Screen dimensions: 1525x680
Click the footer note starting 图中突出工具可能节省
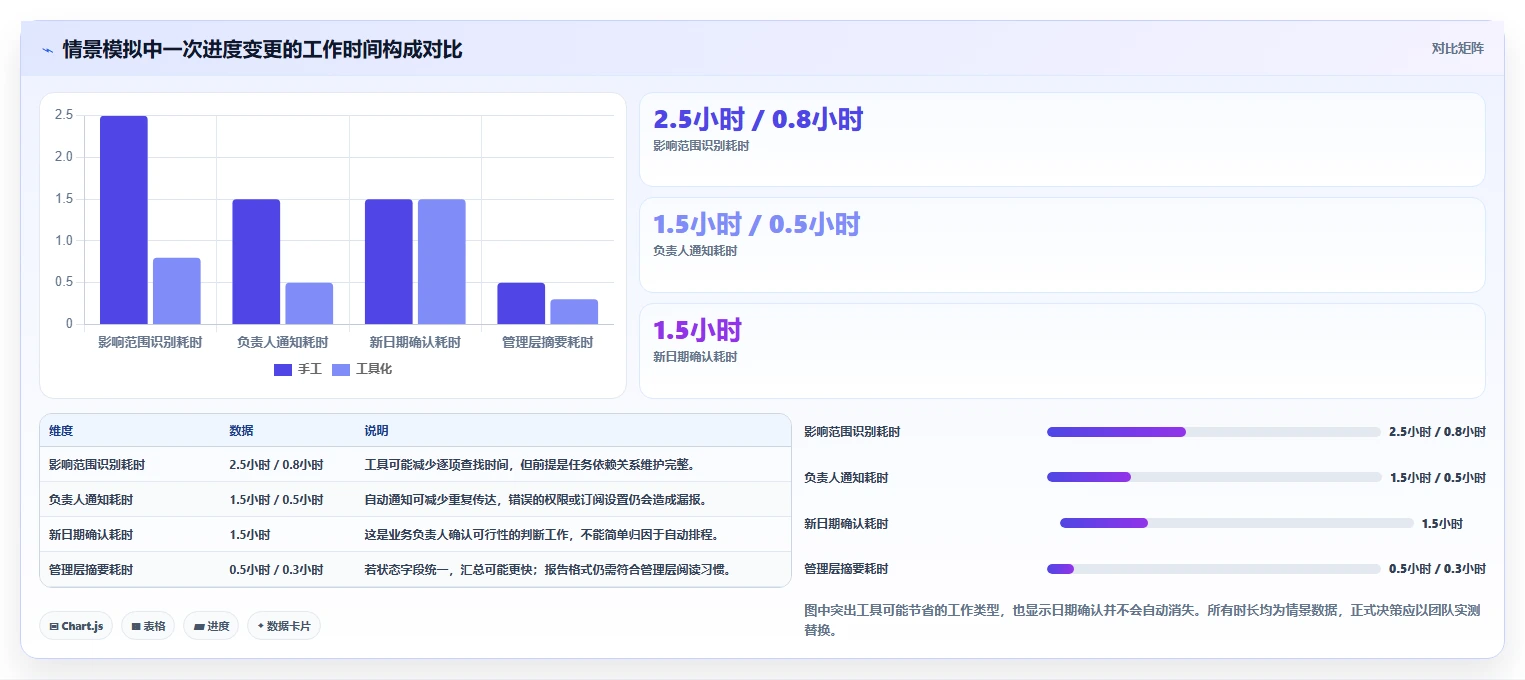(1144, 620)
